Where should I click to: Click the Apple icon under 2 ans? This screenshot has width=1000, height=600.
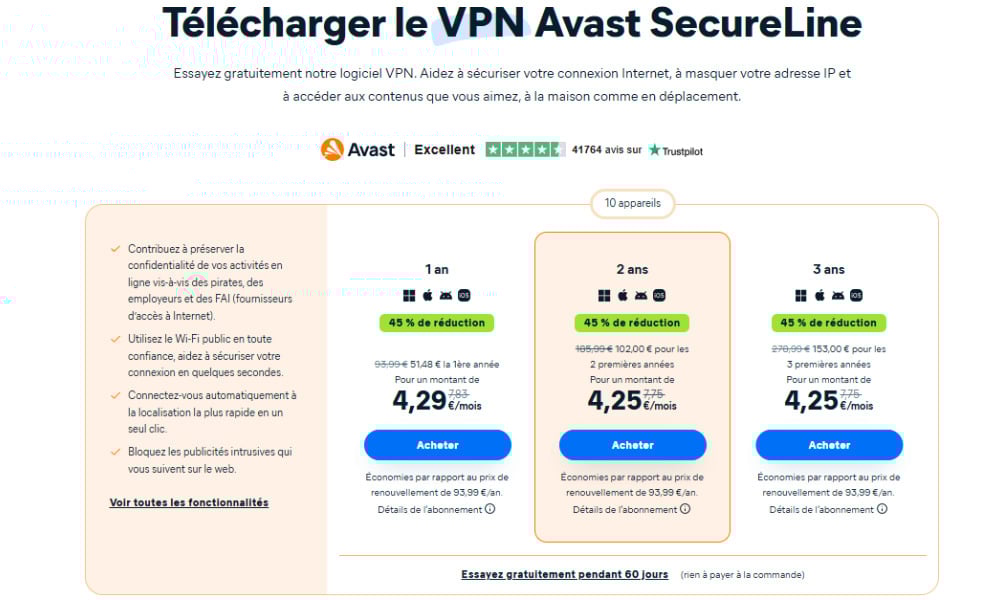click(x=623, y=295)
